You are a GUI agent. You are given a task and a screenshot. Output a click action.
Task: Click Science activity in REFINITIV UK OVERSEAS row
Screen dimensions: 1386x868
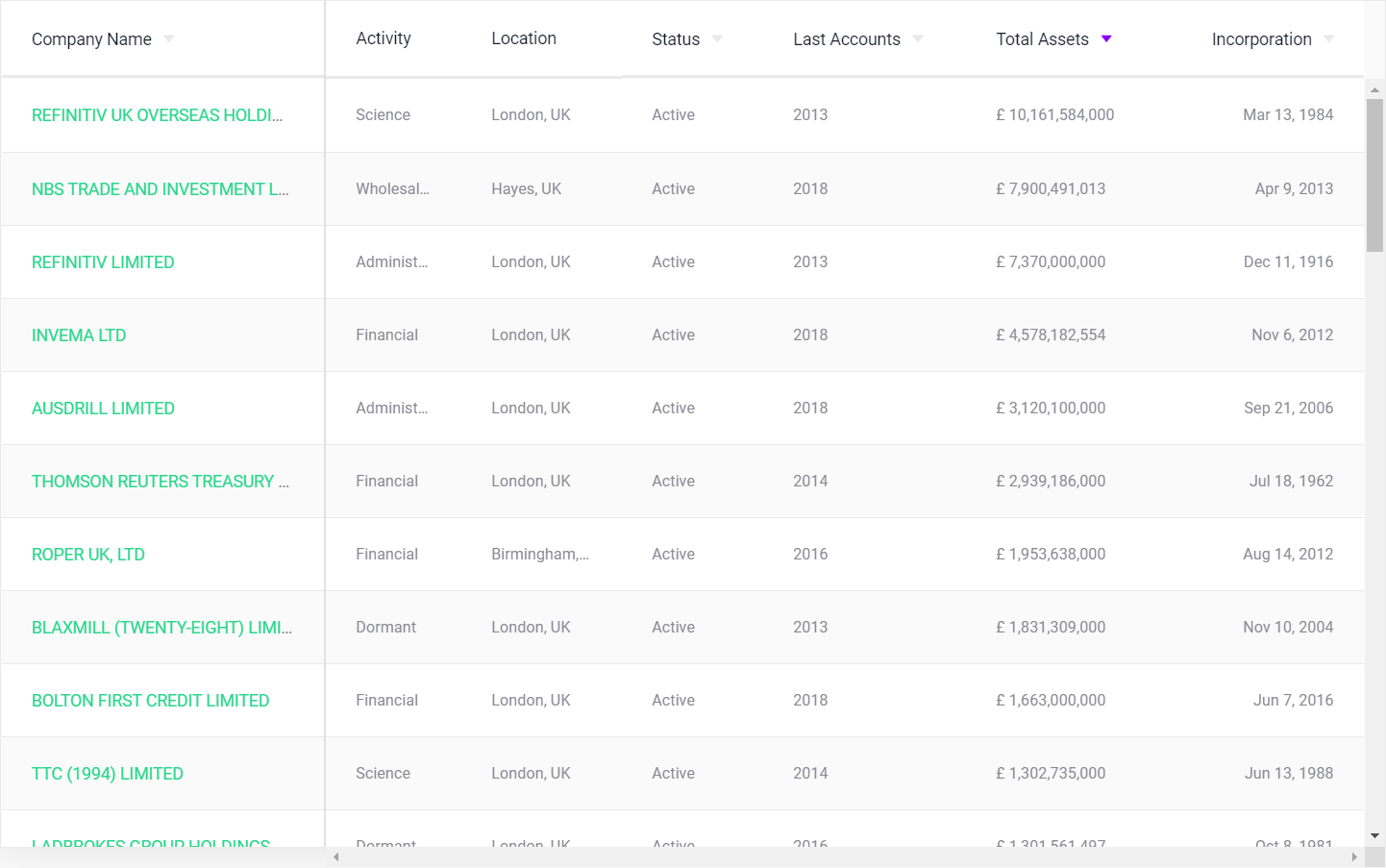click(383, 114)
